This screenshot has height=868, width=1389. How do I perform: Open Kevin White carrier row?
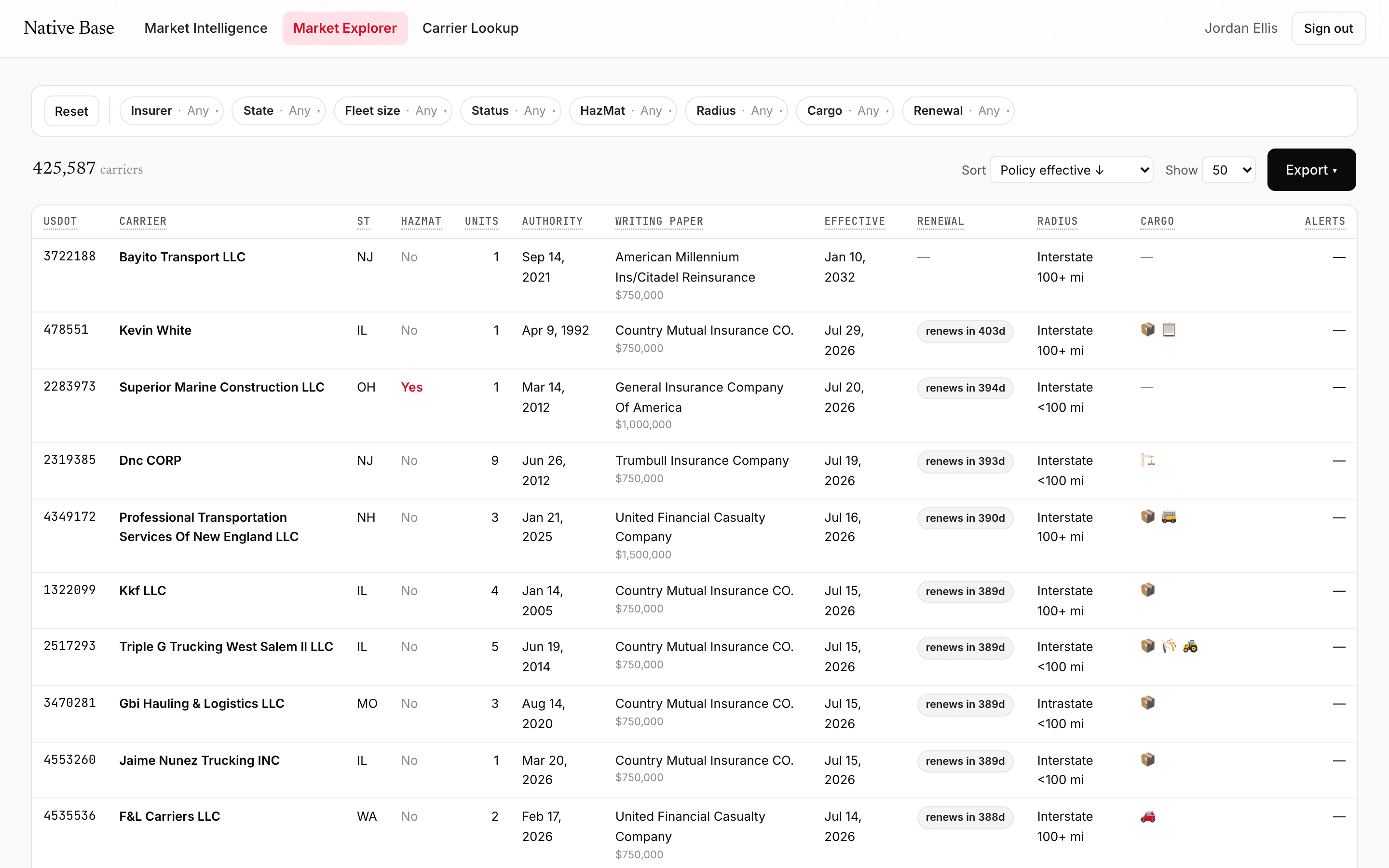(x=156, y=330)
